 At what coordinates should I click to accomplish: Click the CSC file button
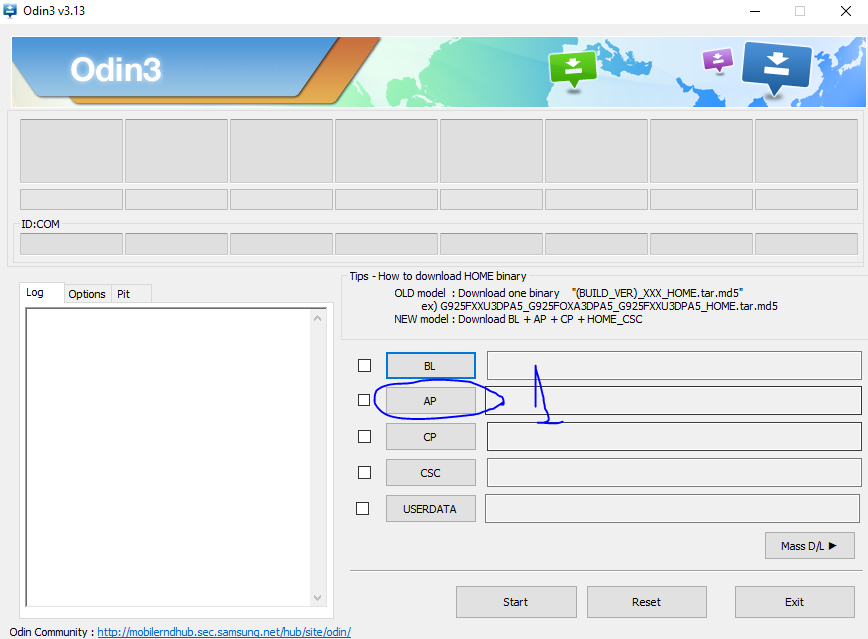tap(431, 473)
